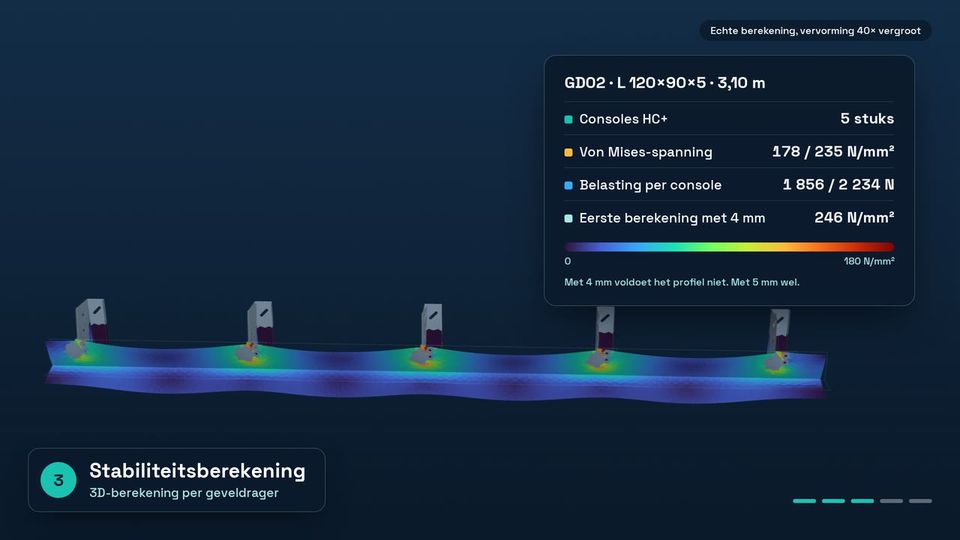This screenshot has width=960, height=540.
Task: Click the light Eerste berekening legend square
Action: (568, 219)
